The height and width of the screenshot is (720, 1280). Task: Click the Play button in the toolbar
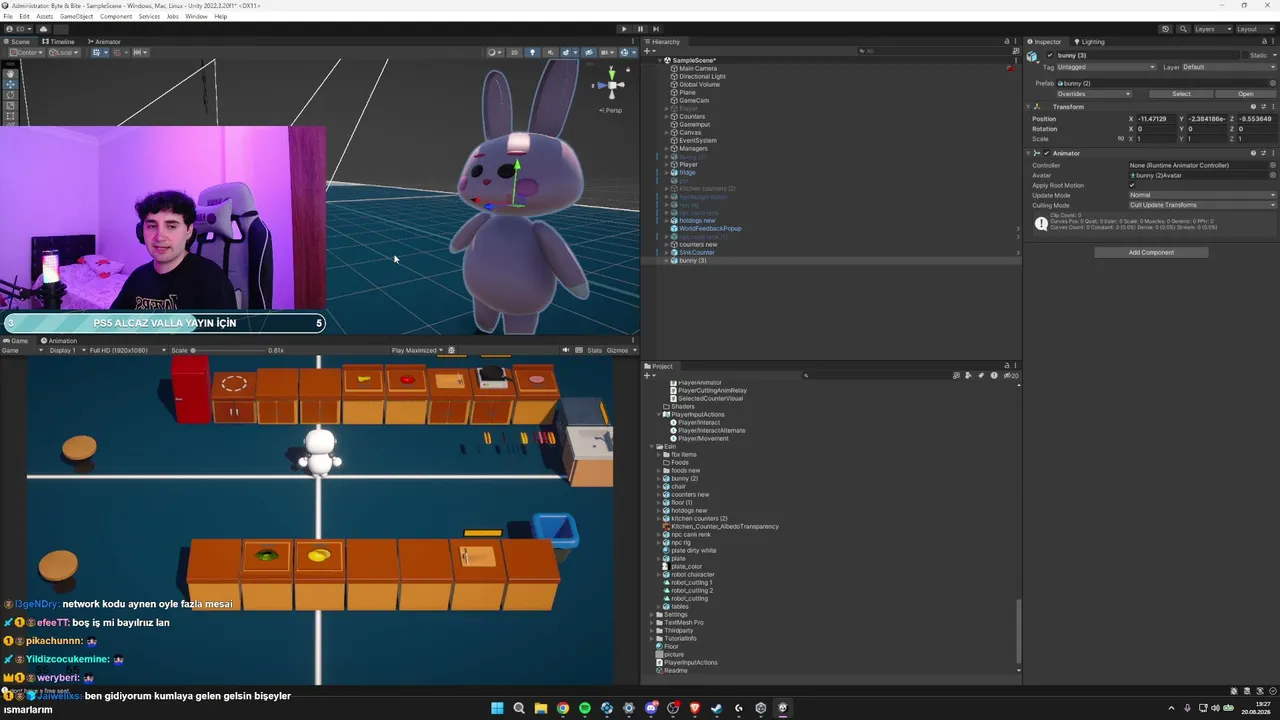click(624, 29)
